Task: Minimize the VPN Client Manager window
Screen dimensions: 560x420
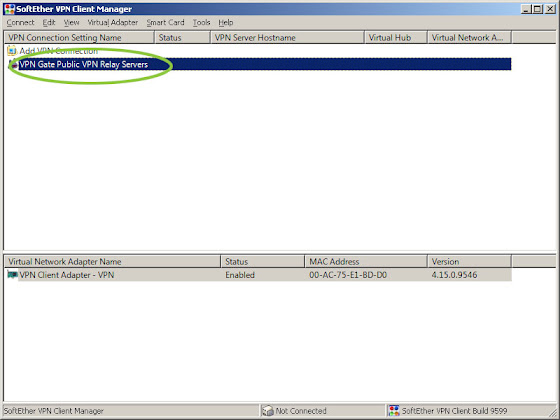Action: coord(525,9)
